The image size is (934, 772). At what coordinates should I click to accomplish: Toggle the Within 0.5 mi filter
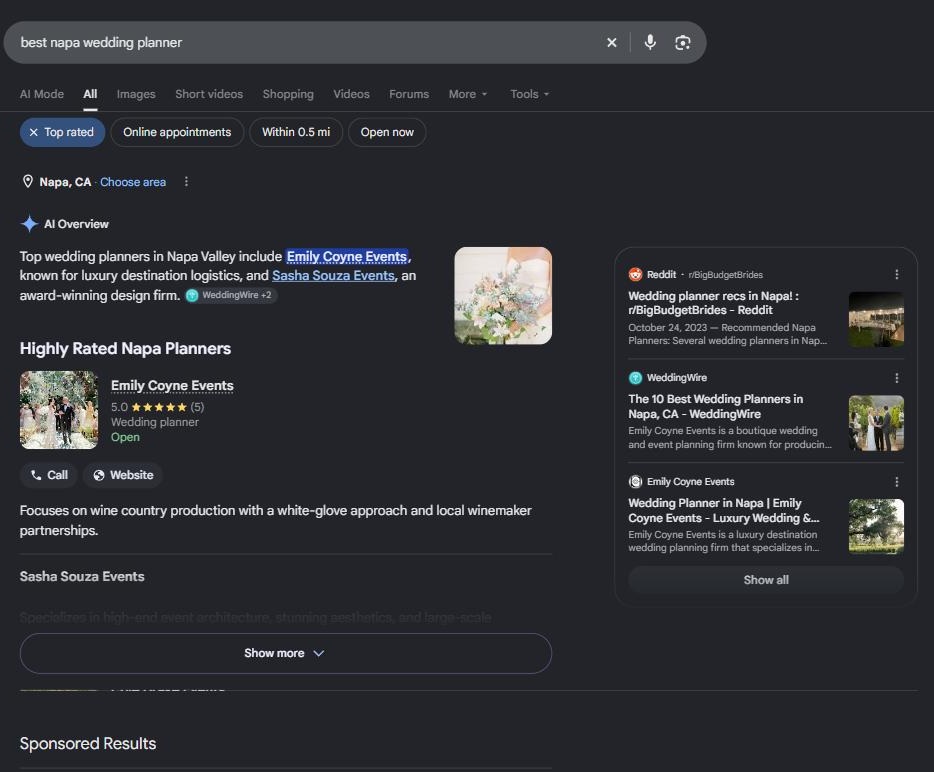pyautogui.click(x=296, y=132)
